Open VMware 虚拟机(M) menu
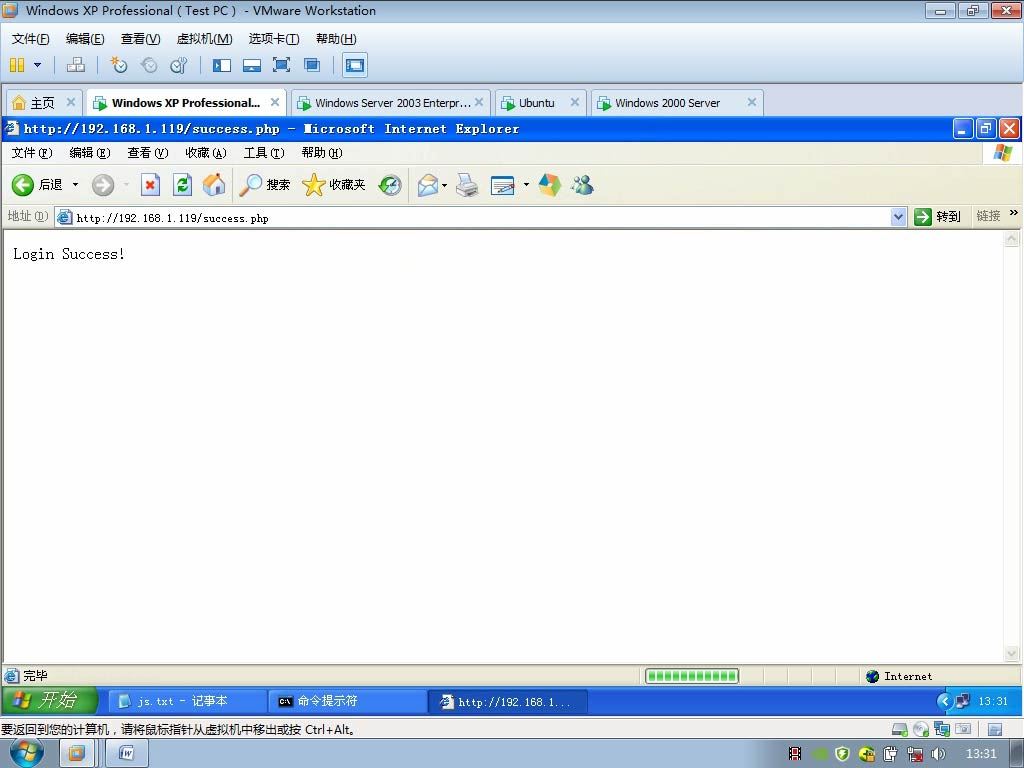1024x768 pixels. pyautogui.click(x=204, y=39)
